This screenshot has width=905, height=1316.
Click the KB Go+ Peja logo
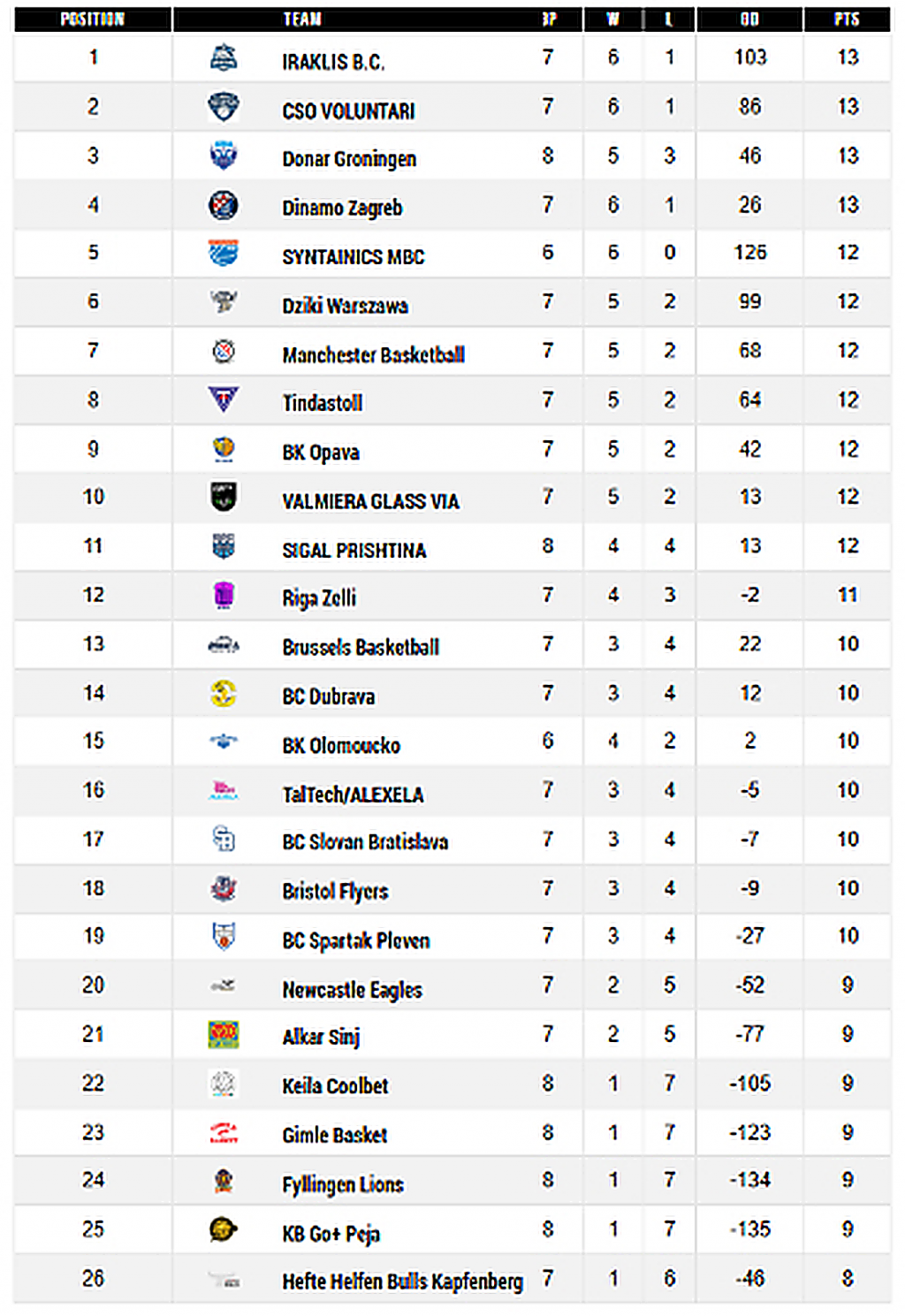pos(224,1229)
